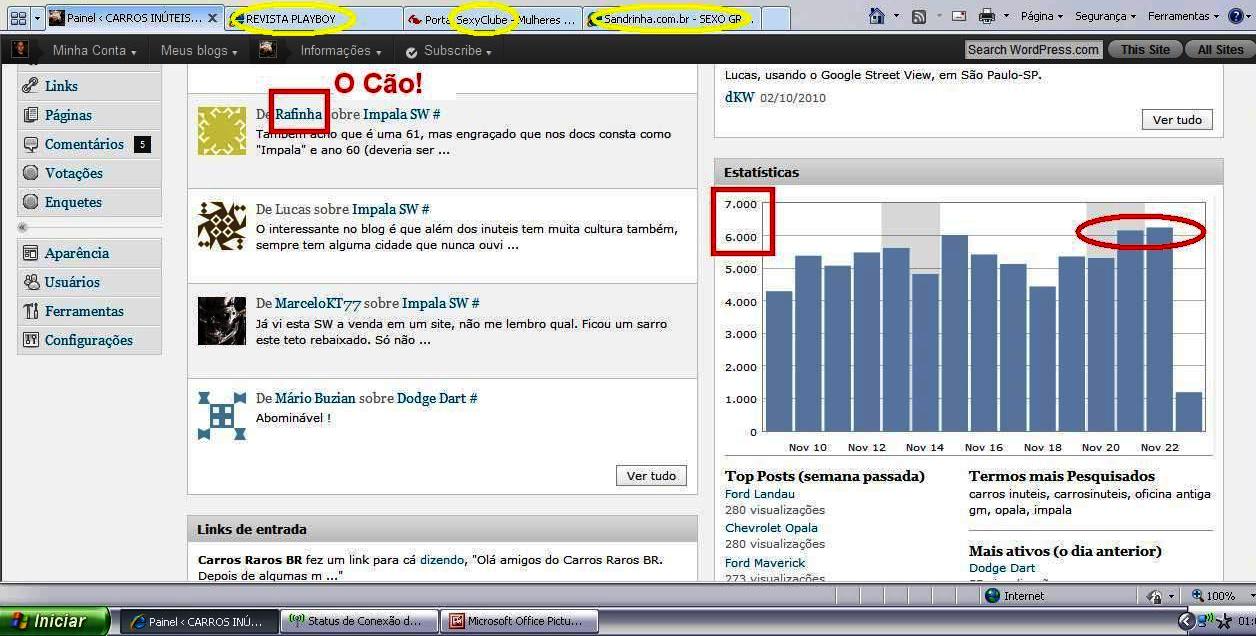The height and width of the screenshot is (636, 1256).
Task: Click the RSS feeds icon
Action: click(x=919, y=16)
